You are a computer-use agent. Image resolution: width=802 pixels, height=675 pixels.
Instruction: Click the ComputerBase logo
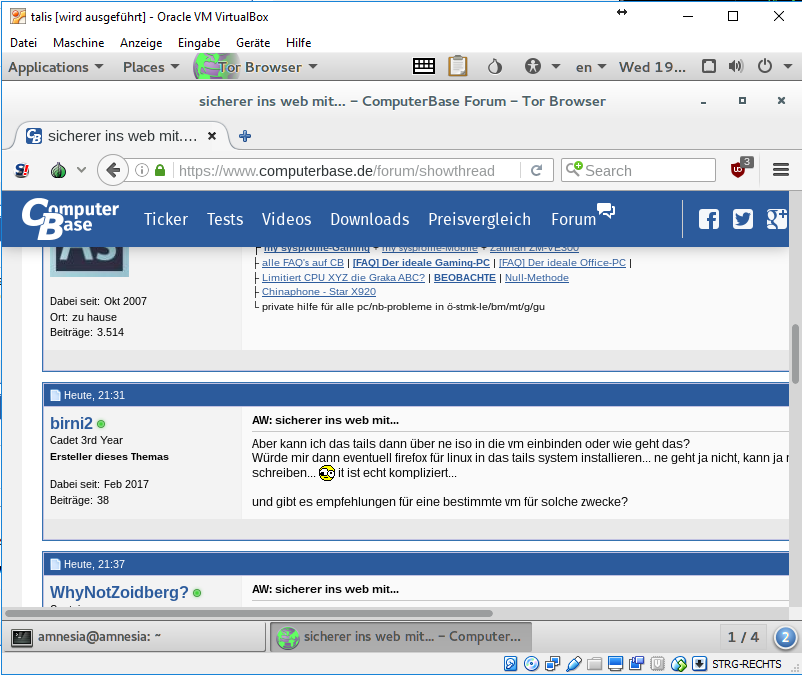point(70,219)
